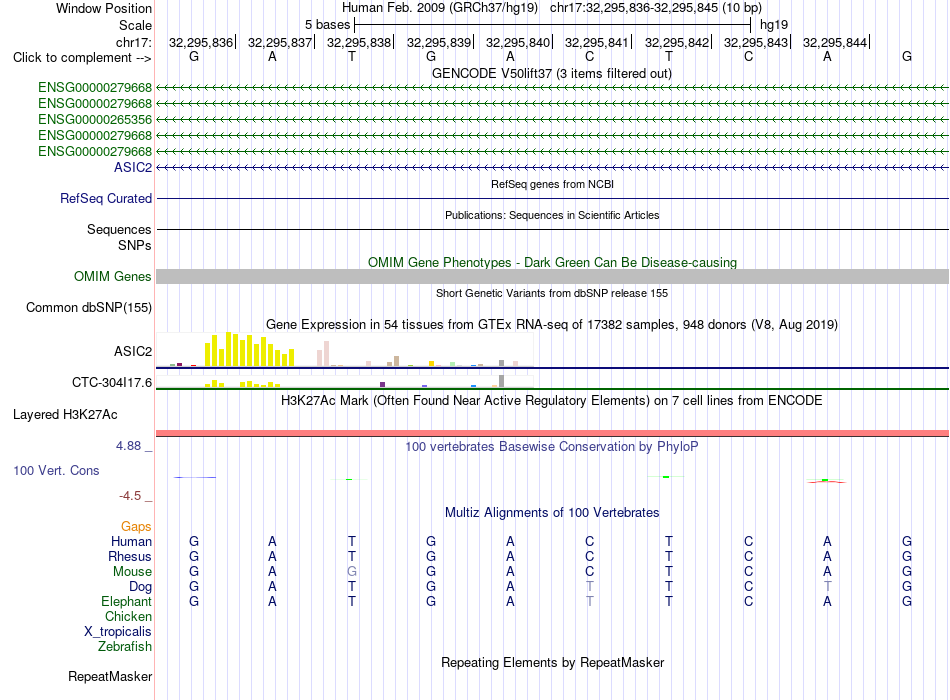Click position label 32,295,836 on the ruler
Viewport: 950px width, 700px height.
[x=201, y=42]
